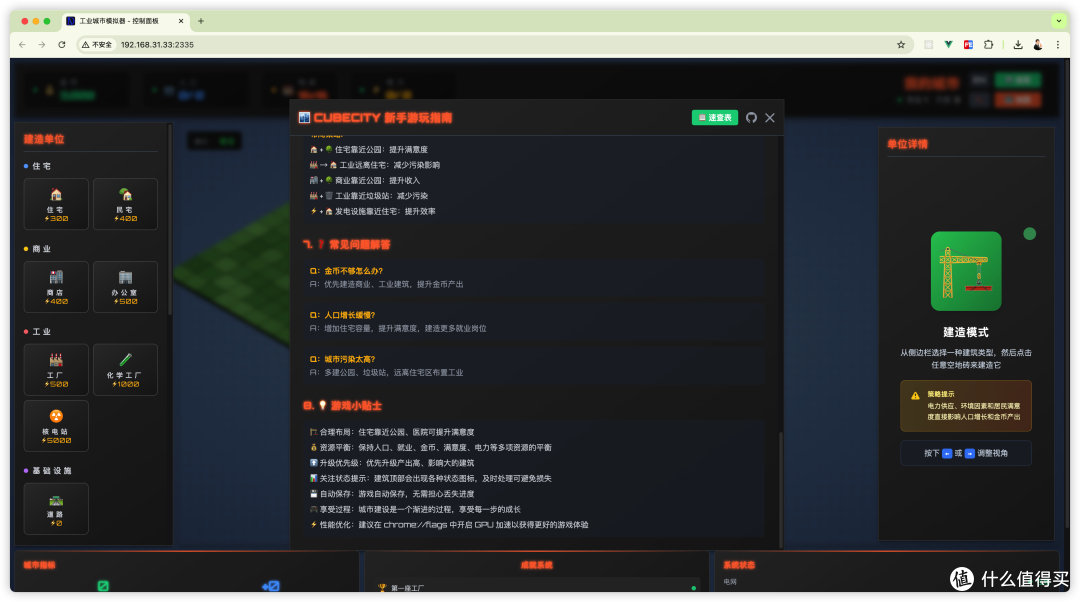The image size is (1080, 602).
Task: Click the 工业 category label in sidebar
Action: tap(41, 332)
